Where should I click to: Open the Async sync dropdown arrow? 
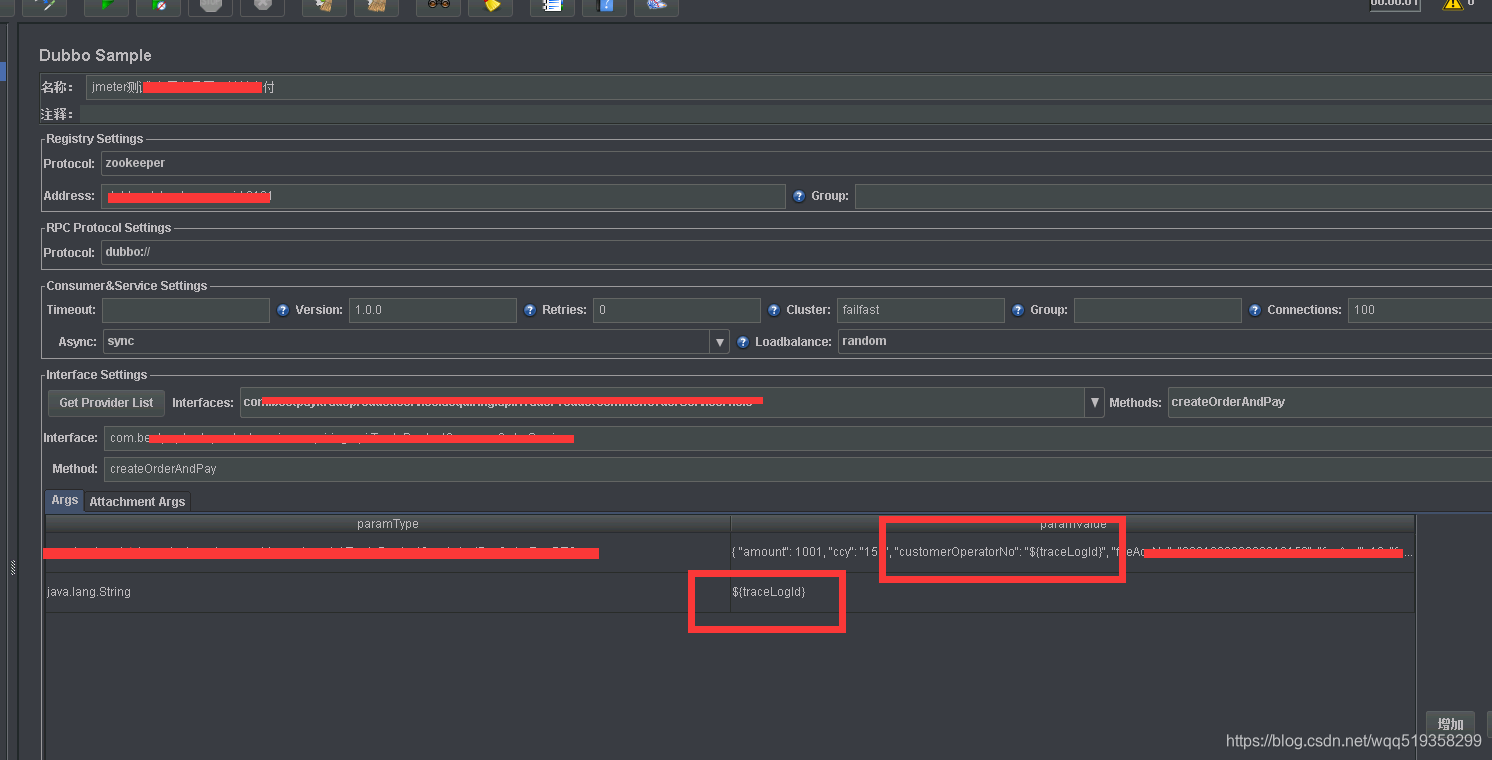point(720,342)
